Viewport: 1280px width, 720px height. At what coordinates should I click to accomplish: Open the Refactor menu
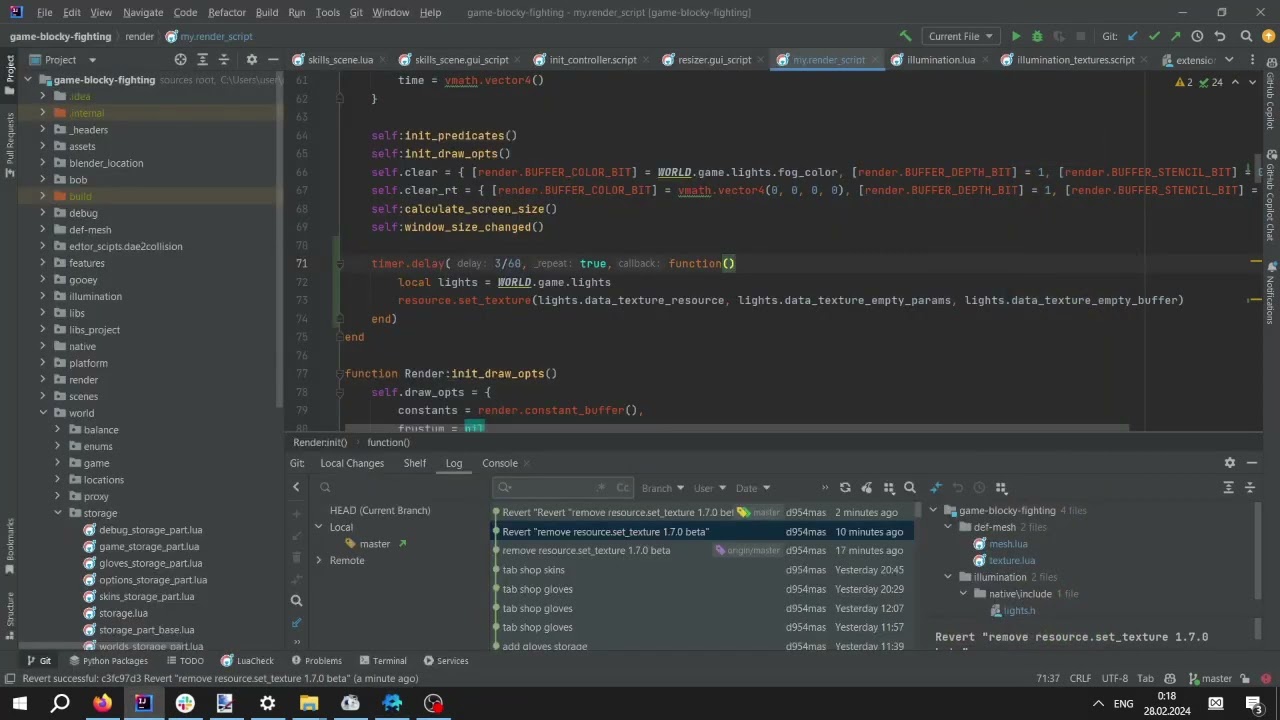pyautogui.click(x=226, y=12)
